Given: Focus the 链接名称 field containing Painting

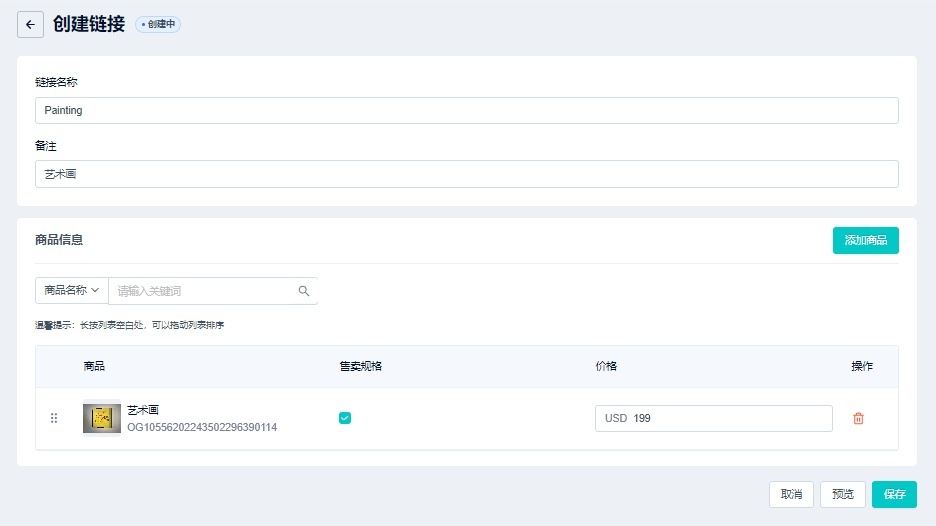Looking at the screenshot, I should point(466,110).
